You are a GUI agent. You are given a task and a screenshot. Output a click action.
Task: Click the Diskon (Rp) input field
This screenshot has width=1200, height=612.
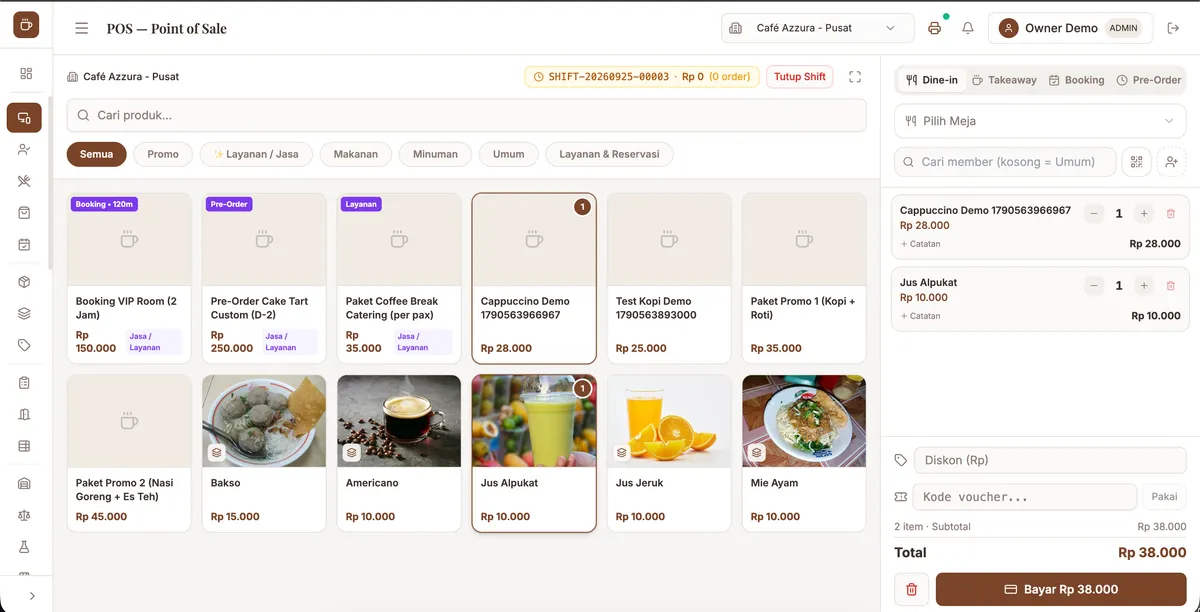(x=1050, y=460)
